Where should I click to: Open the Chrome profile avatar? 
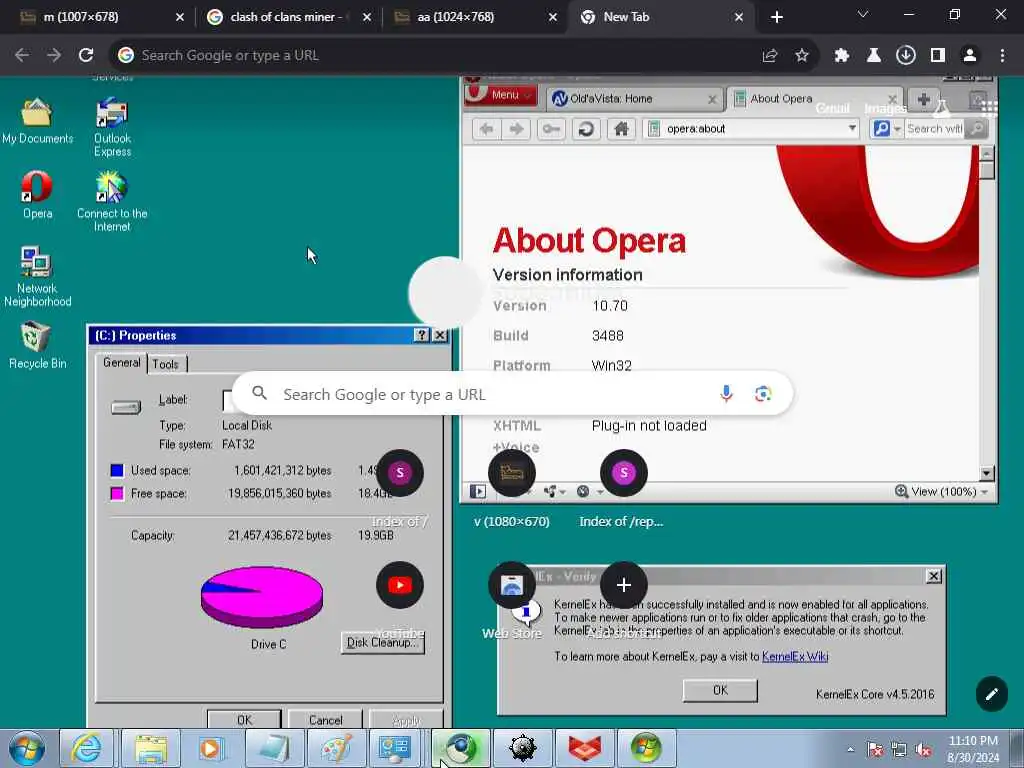pos(970,56)
